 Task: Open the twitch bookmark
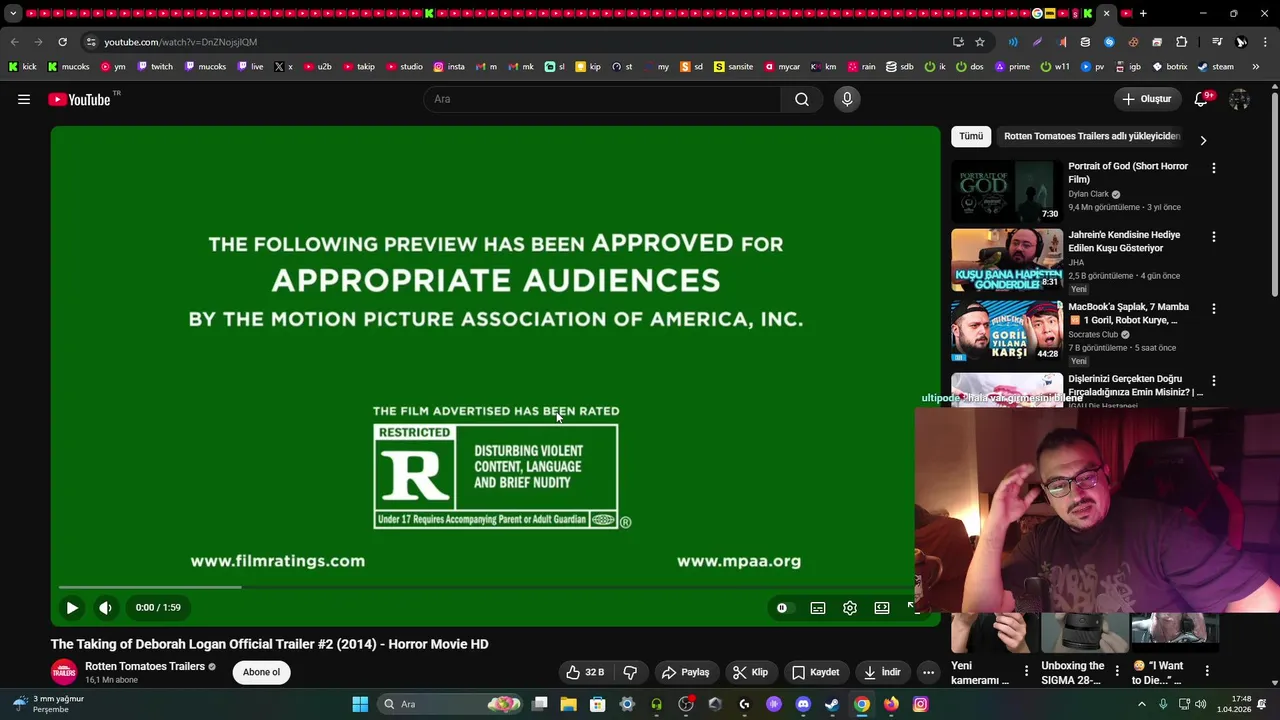[155, 67]
